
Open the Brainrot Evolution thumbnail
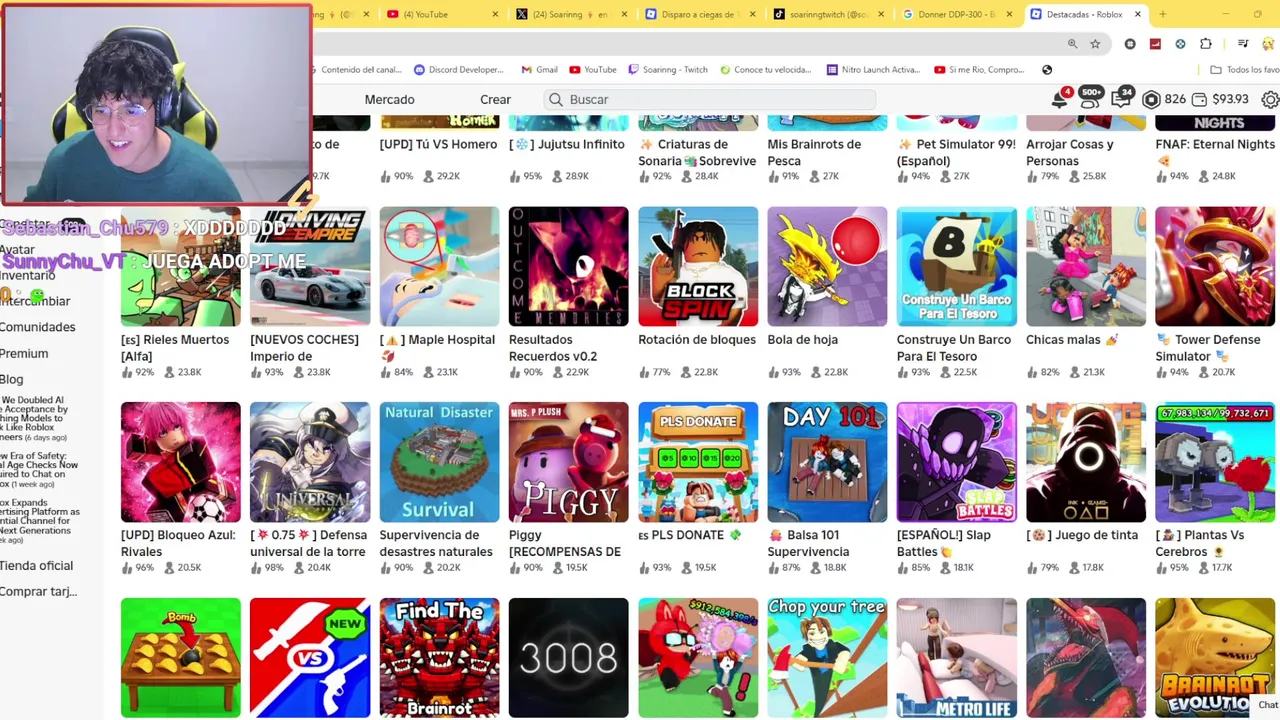[1215, 657]
